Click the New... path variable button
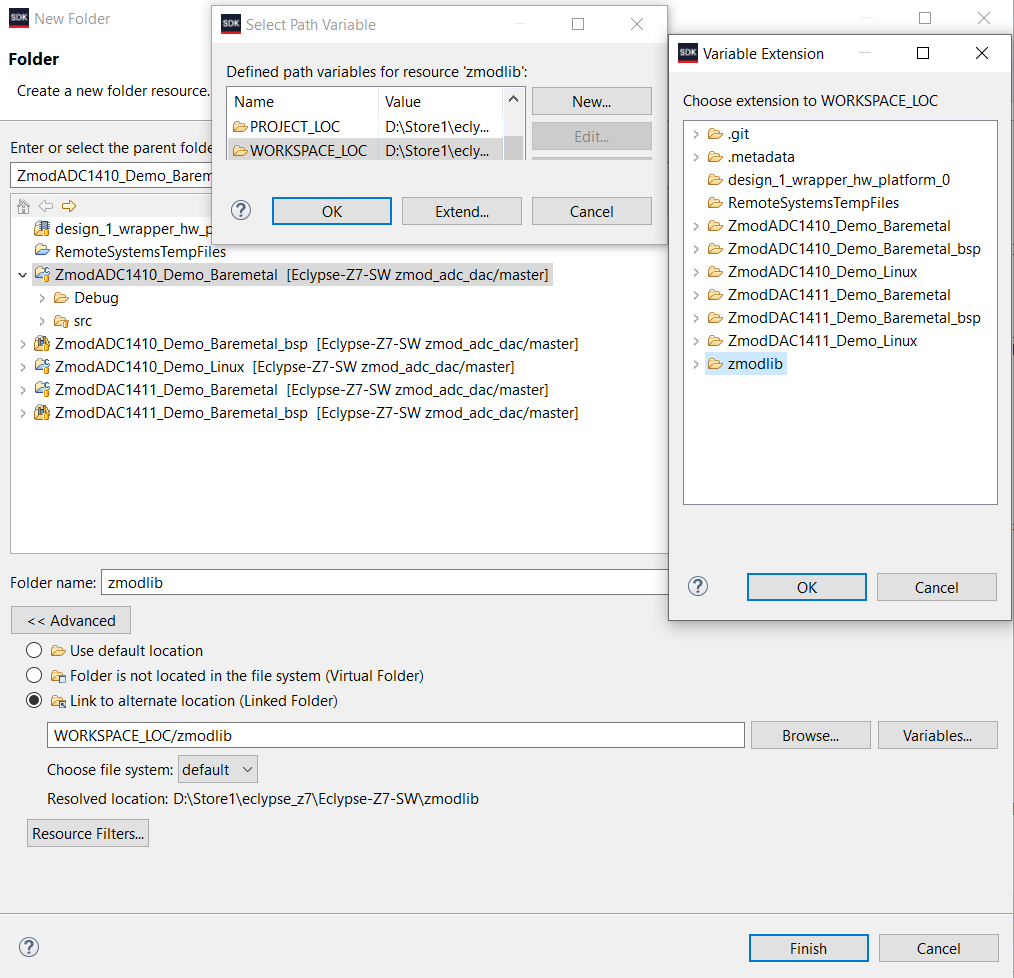This screenshot has height=978, width=1014. pyautogui.click(x=592, y=101)
